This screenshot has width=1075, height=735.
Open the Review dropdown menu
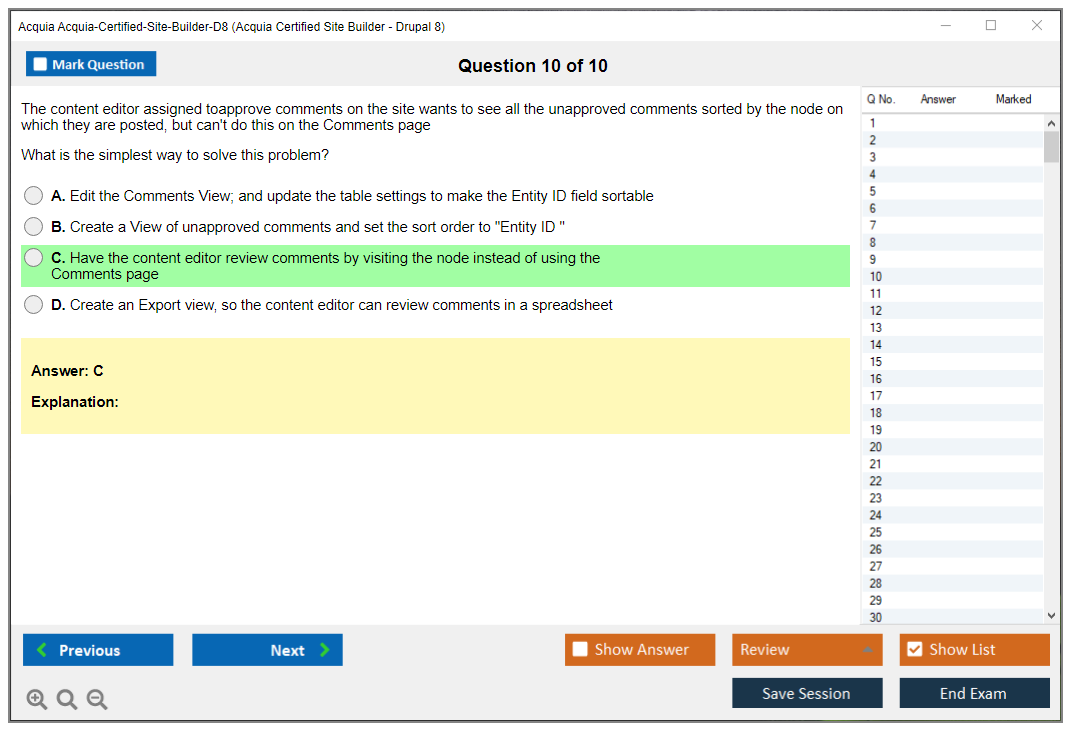pyautogui.click(x=807, y=650)
